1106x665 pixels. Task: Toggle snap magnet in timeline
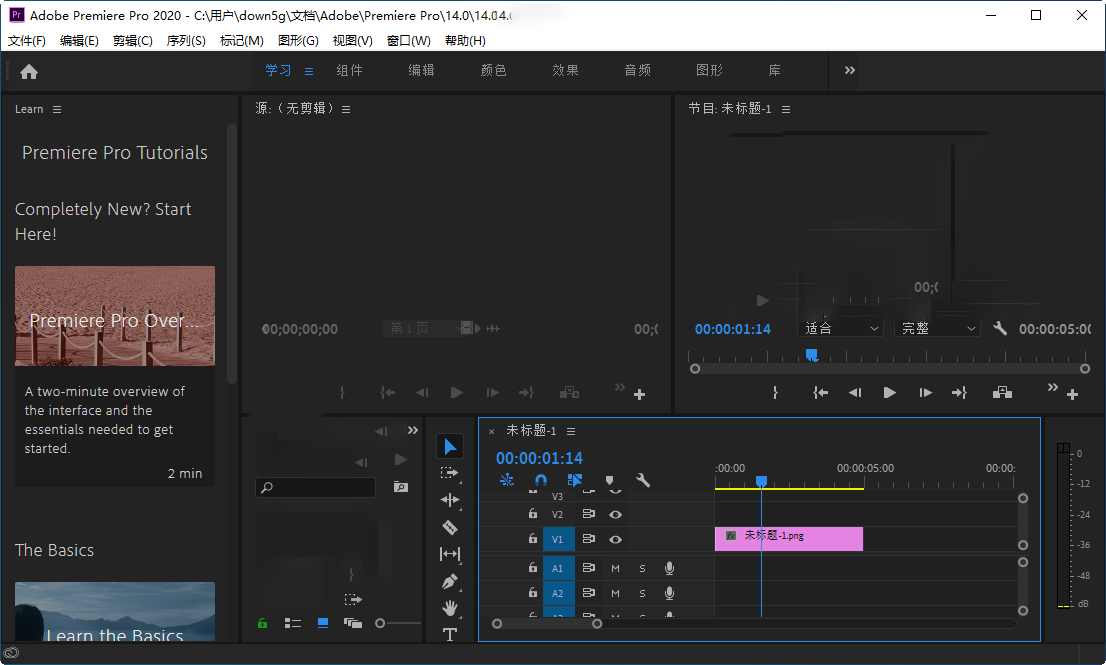coord(541,480)
